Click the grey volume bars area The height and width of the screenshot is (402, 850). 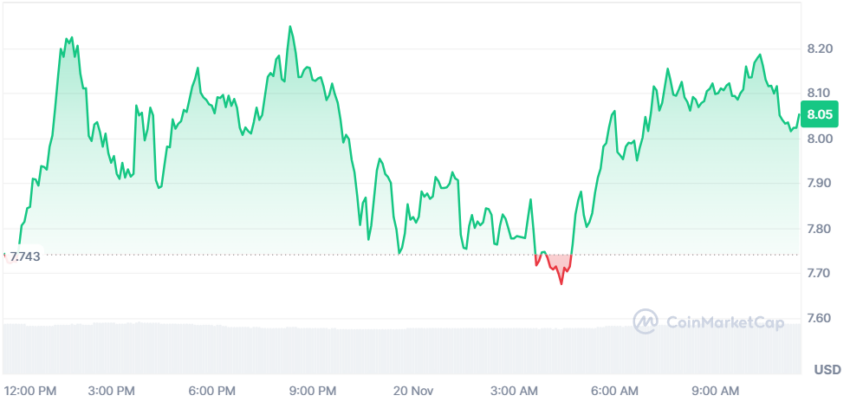[402, 349]
